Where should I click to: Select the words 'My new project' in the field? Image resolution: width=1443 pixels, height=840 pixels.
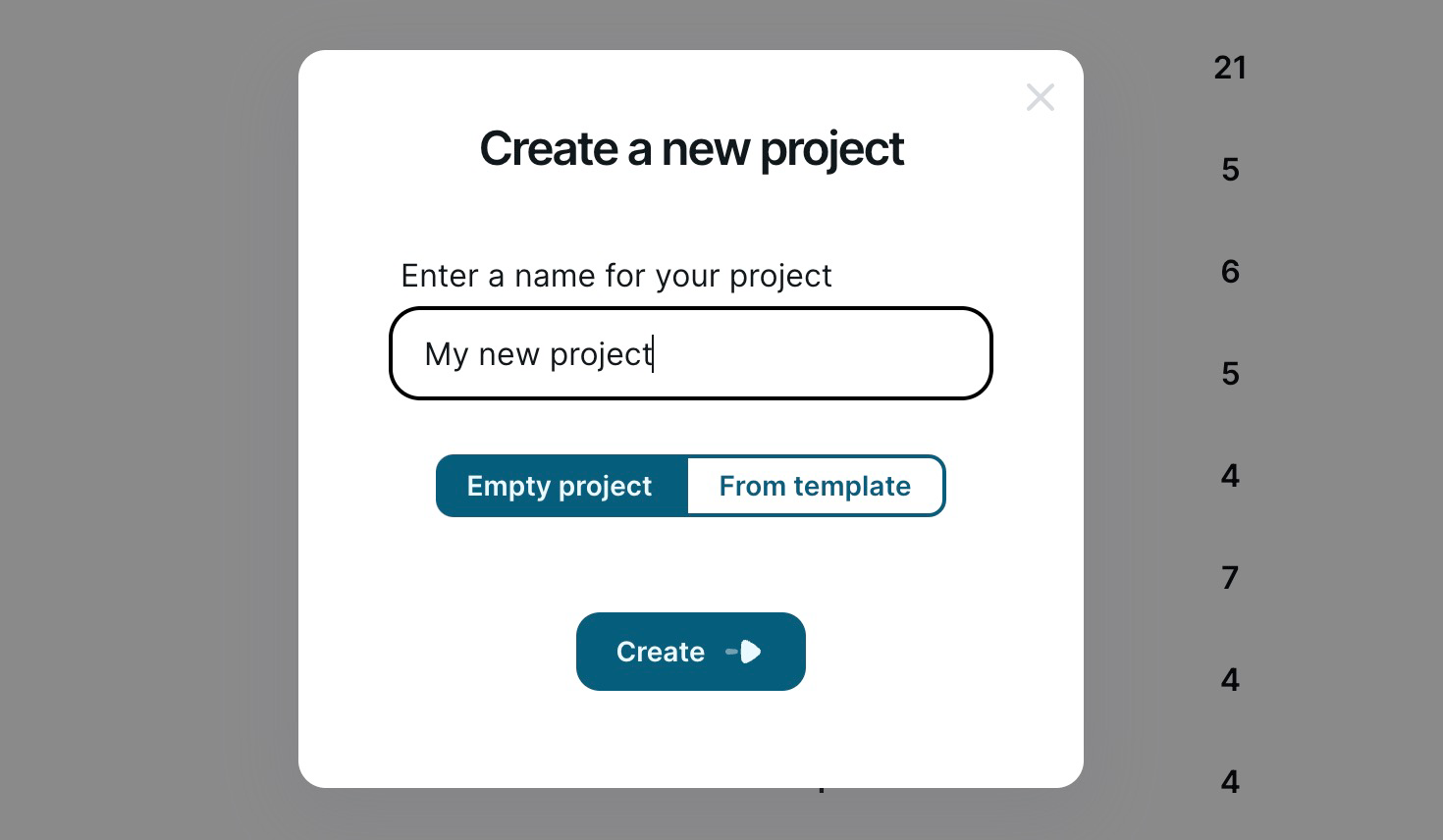coord(537,353)
